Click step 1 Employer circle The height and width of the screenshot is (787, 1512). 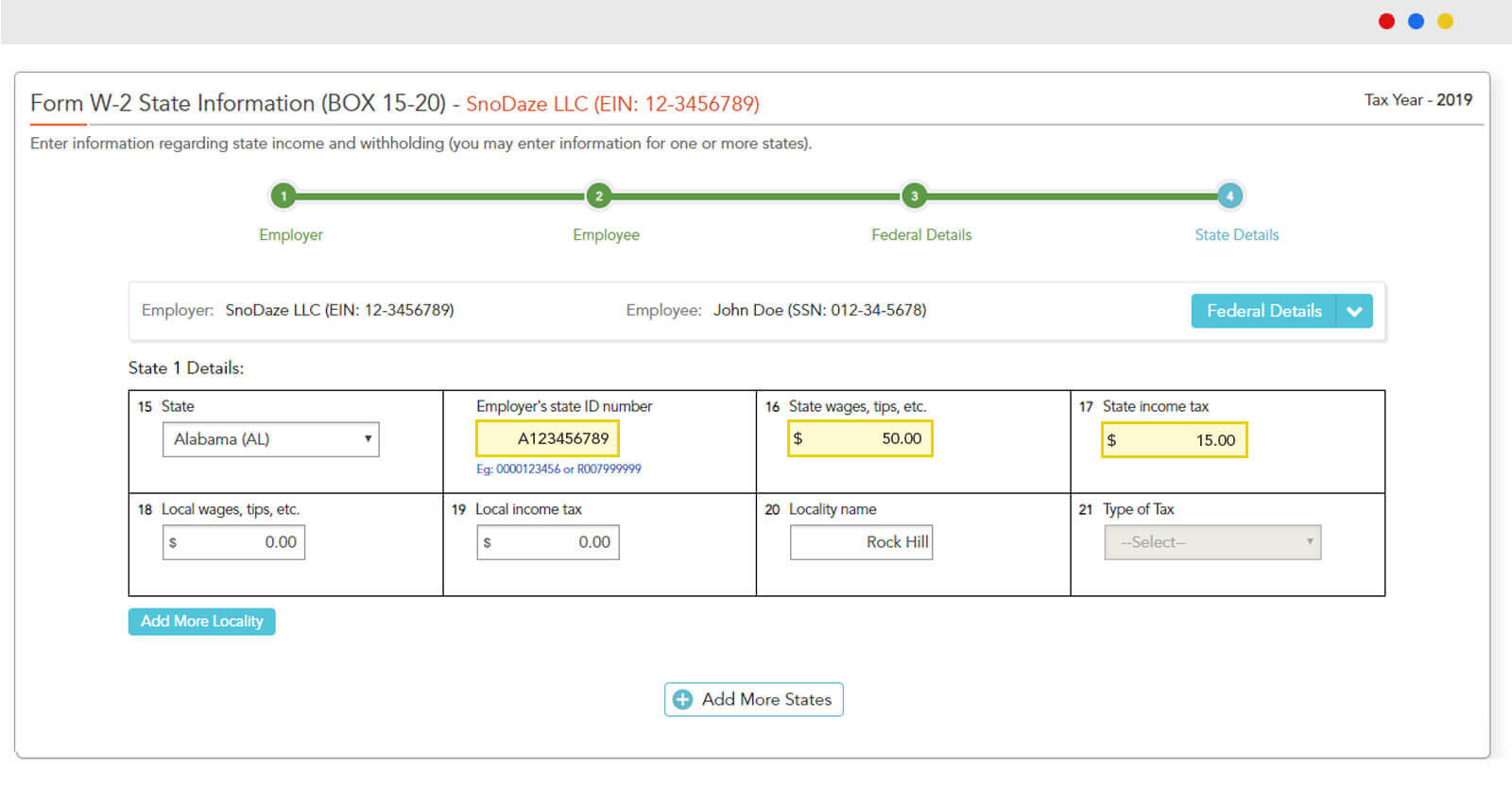coord(283,197)
